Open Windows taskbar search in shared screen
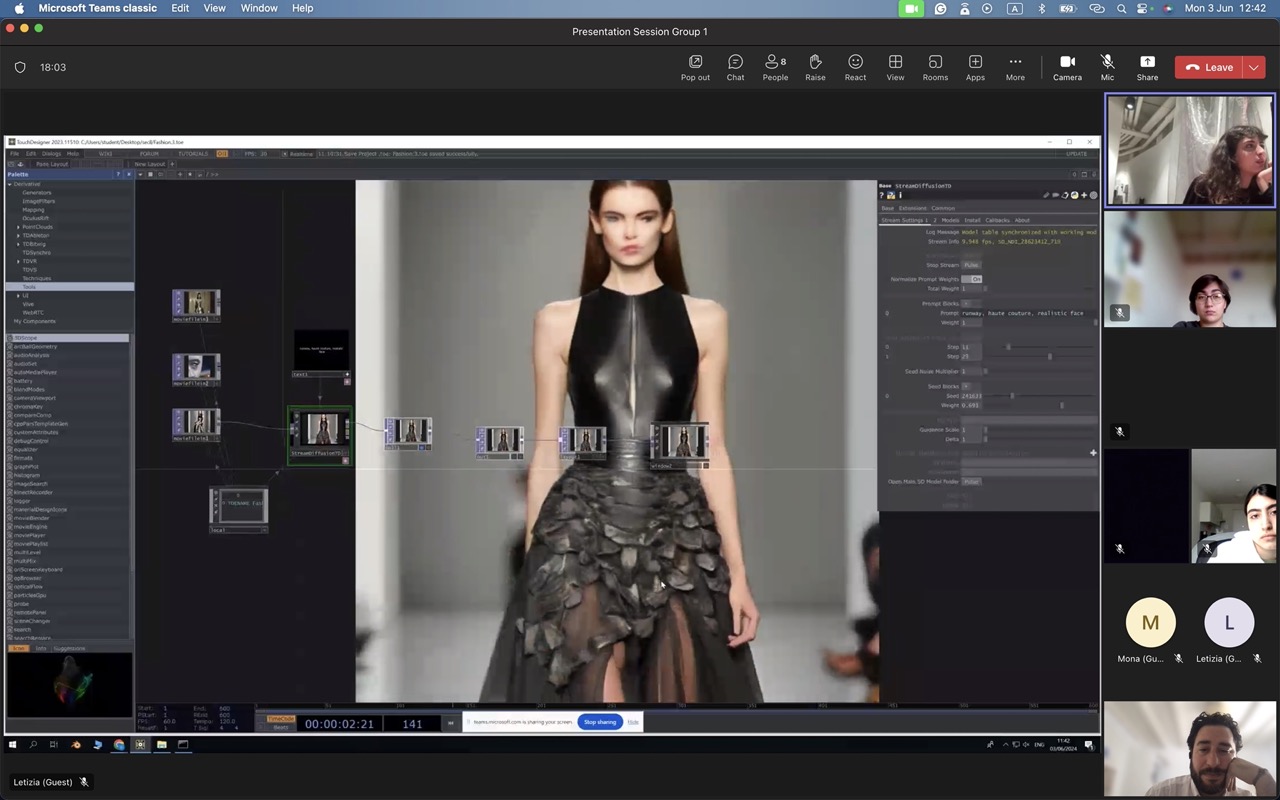Image resolution: width=1280 pixels, height=800 pixels. coord(33,745)
